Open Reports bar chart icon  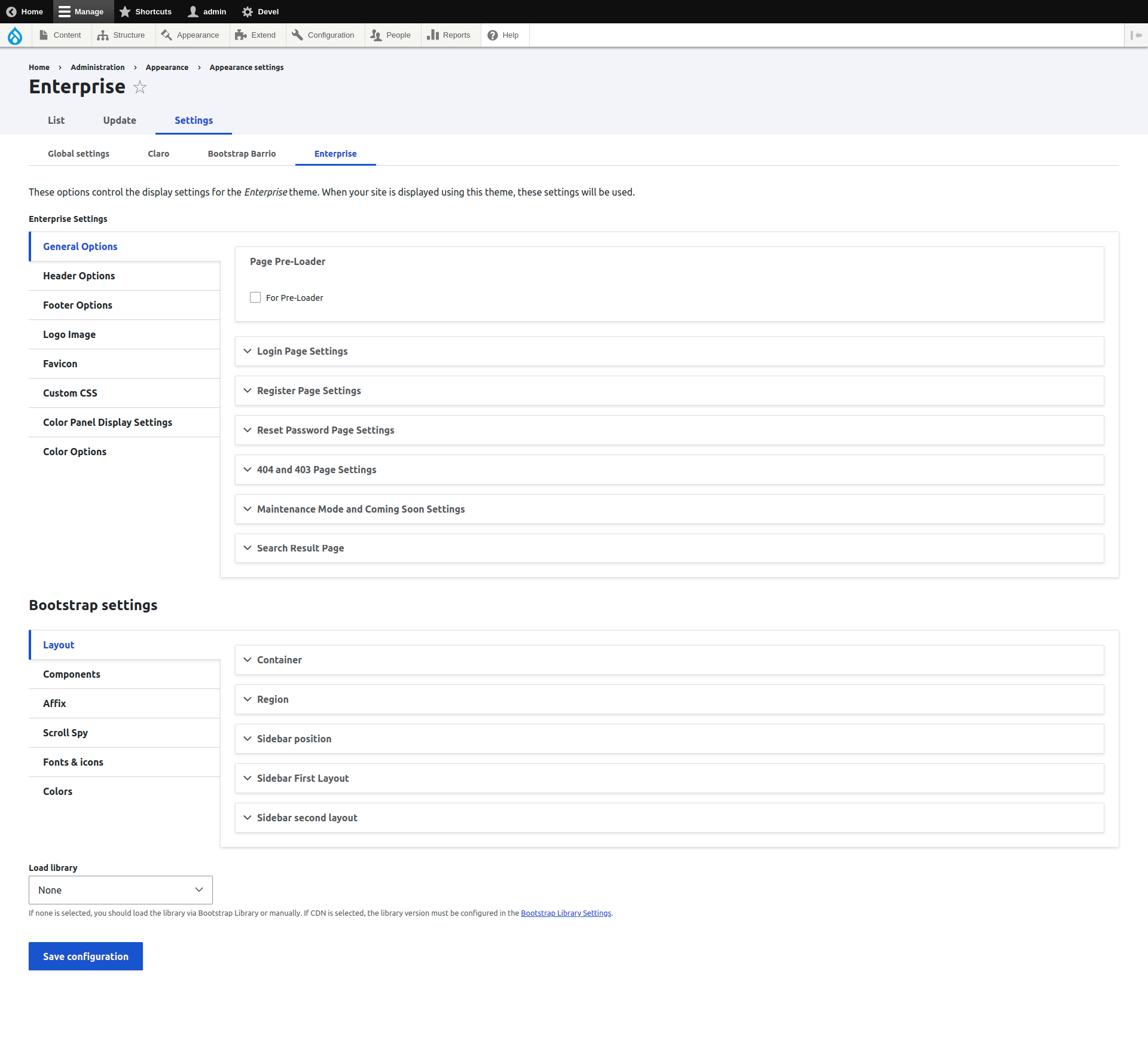(x=433, y=35)
